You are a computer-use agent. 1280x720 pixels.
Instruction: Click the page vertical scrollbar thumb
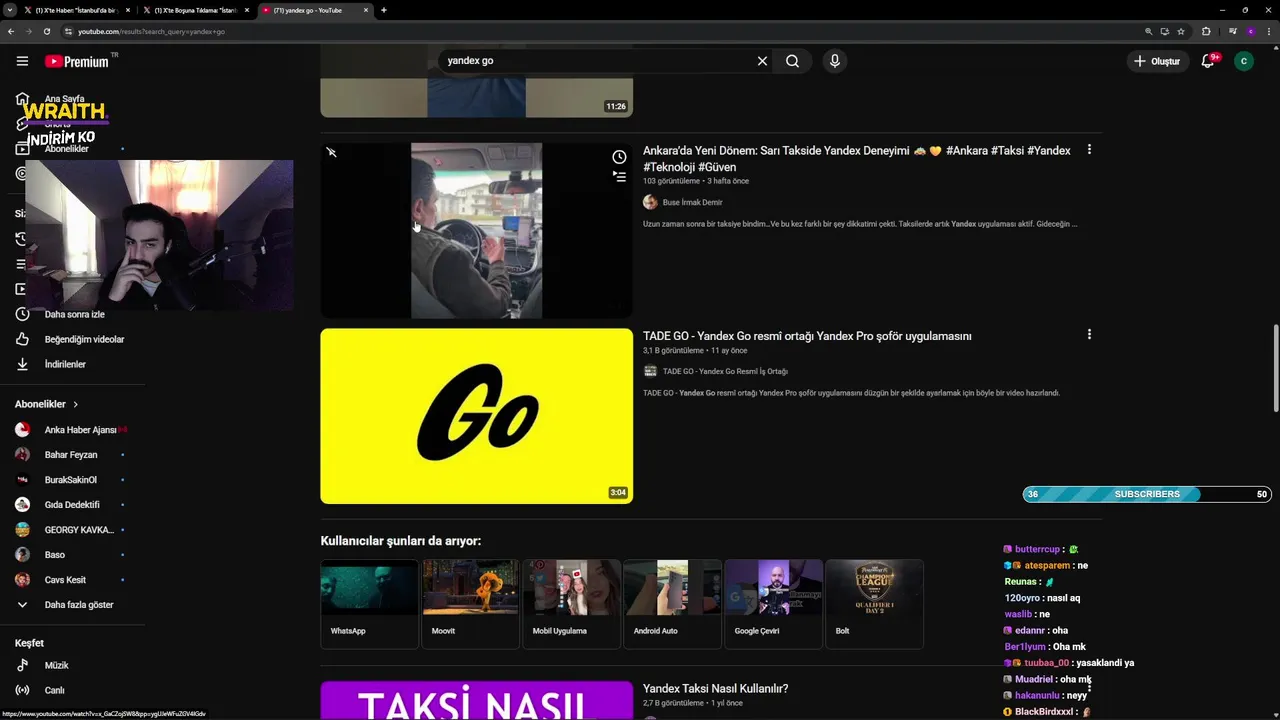click(x=1275, y=367)
